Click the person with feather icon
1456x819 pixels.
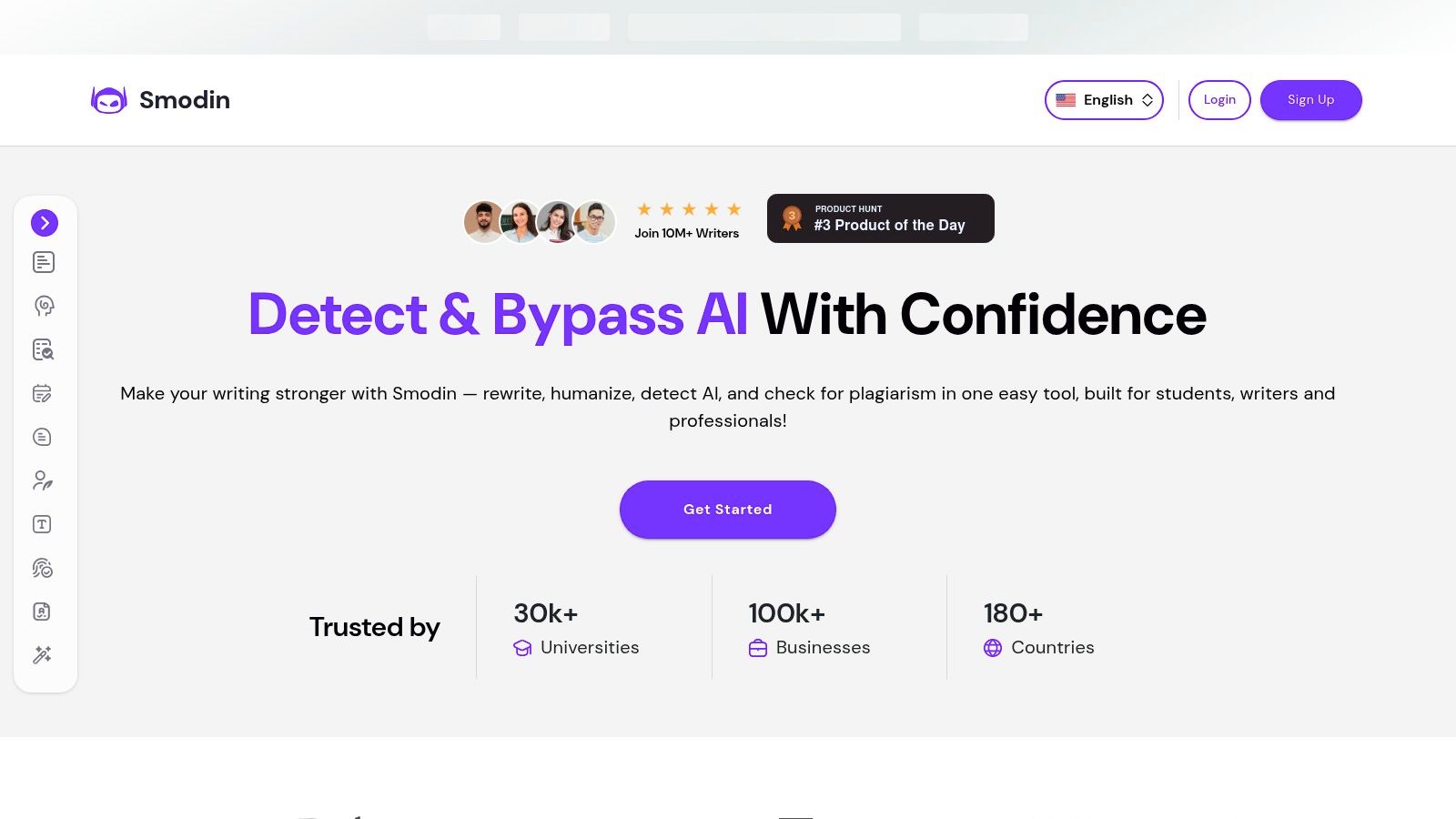(43, 480)
